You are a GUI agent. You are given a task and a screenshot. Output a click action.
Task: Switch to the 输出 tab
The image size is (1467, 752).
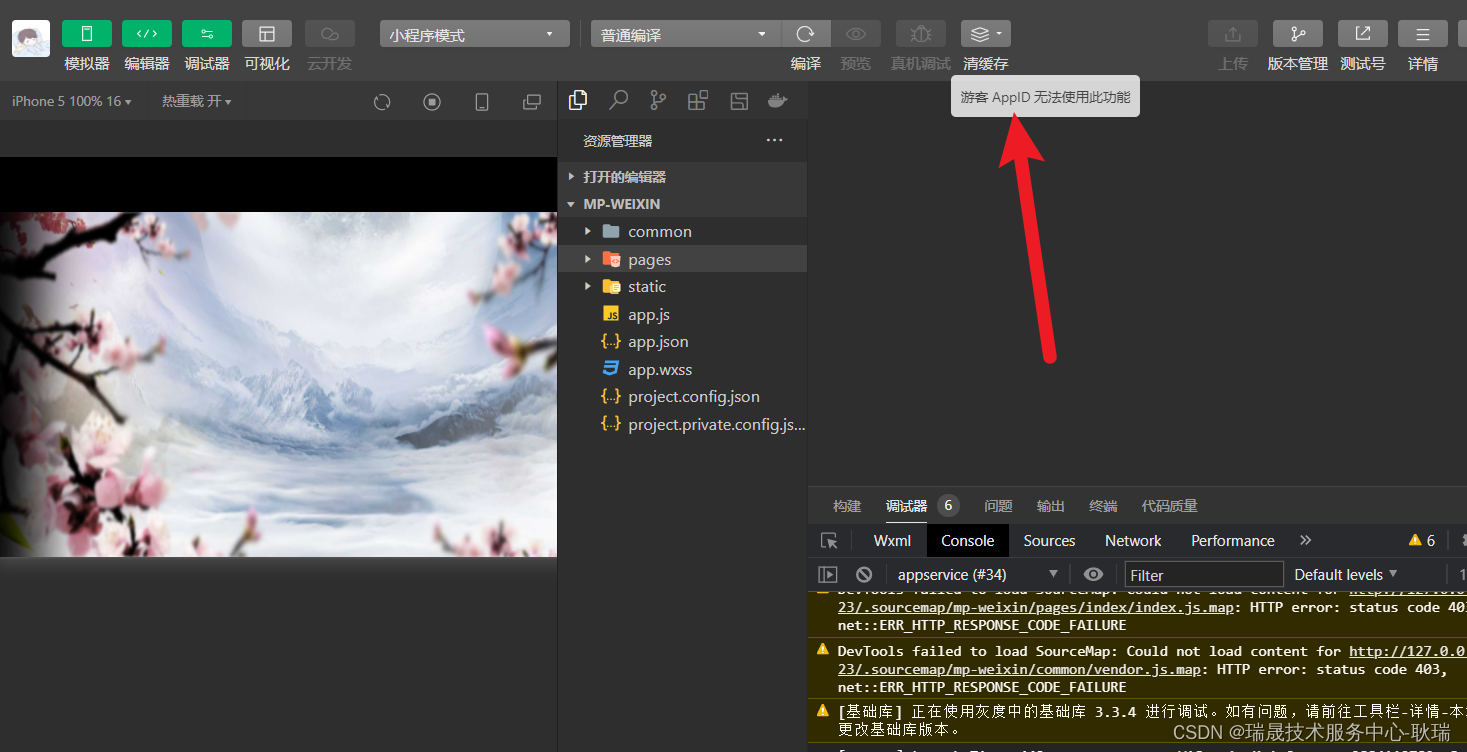(1051, 506)
